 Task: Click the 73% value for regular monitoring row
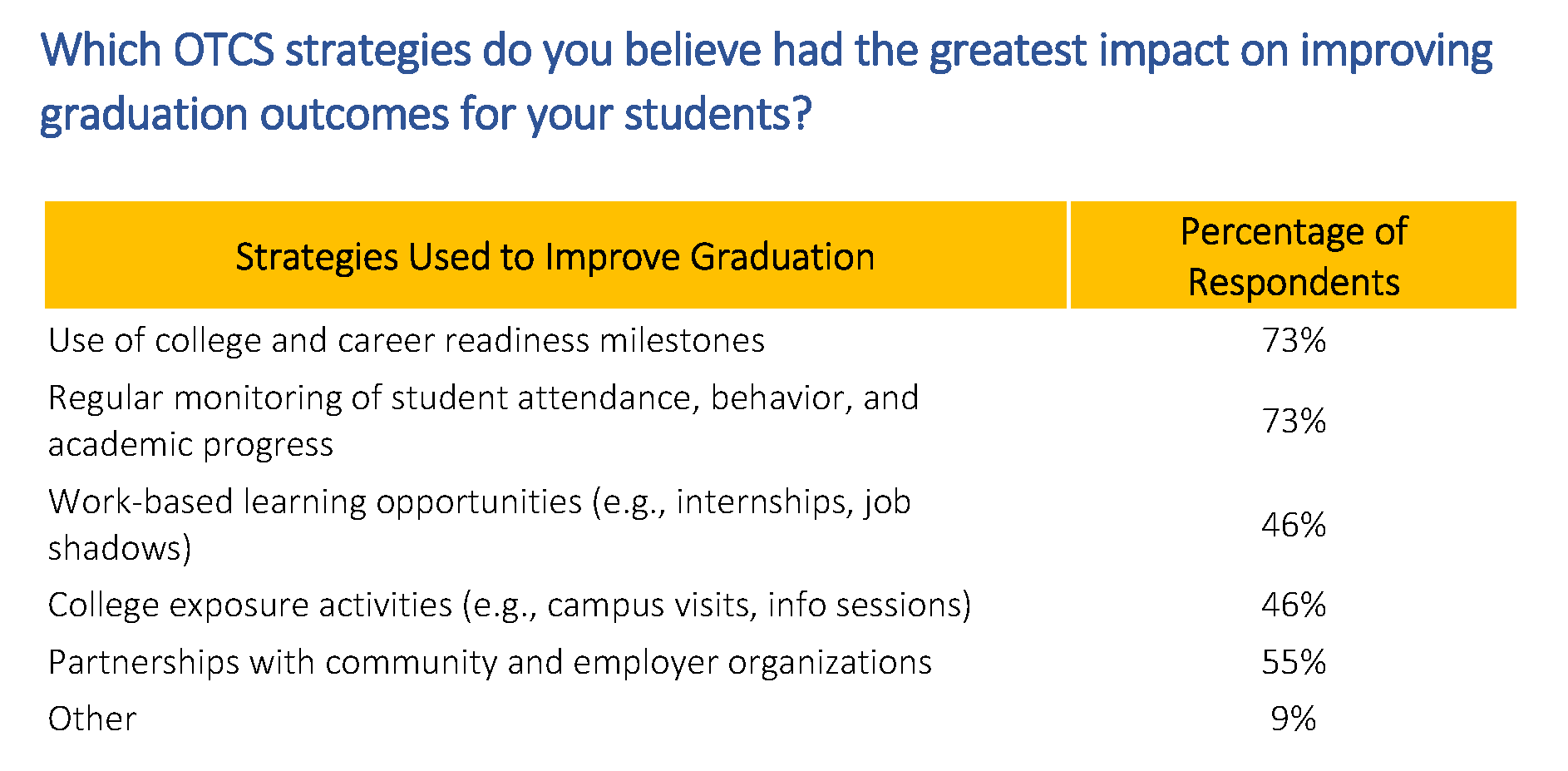(1293, 422)
